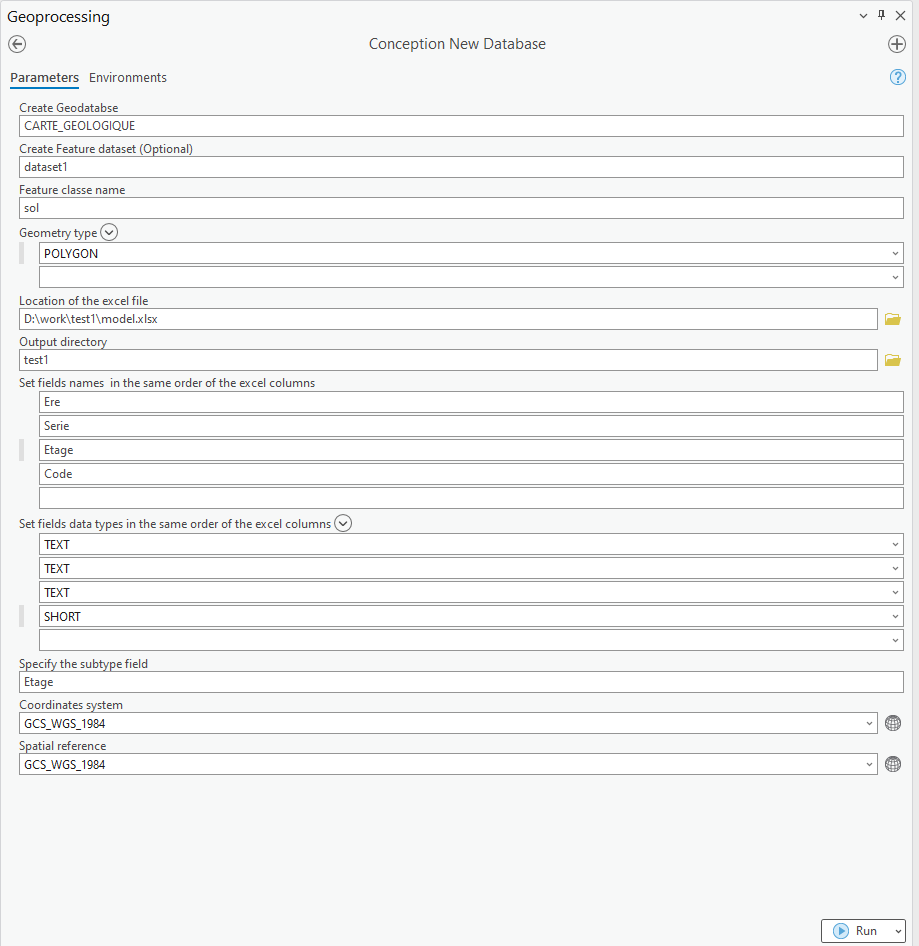The width and height of the screenshot is (919, 946).
Task: Toggle auto-hide pin on Geoprocessing pane
Action: (x=881, y=16)
